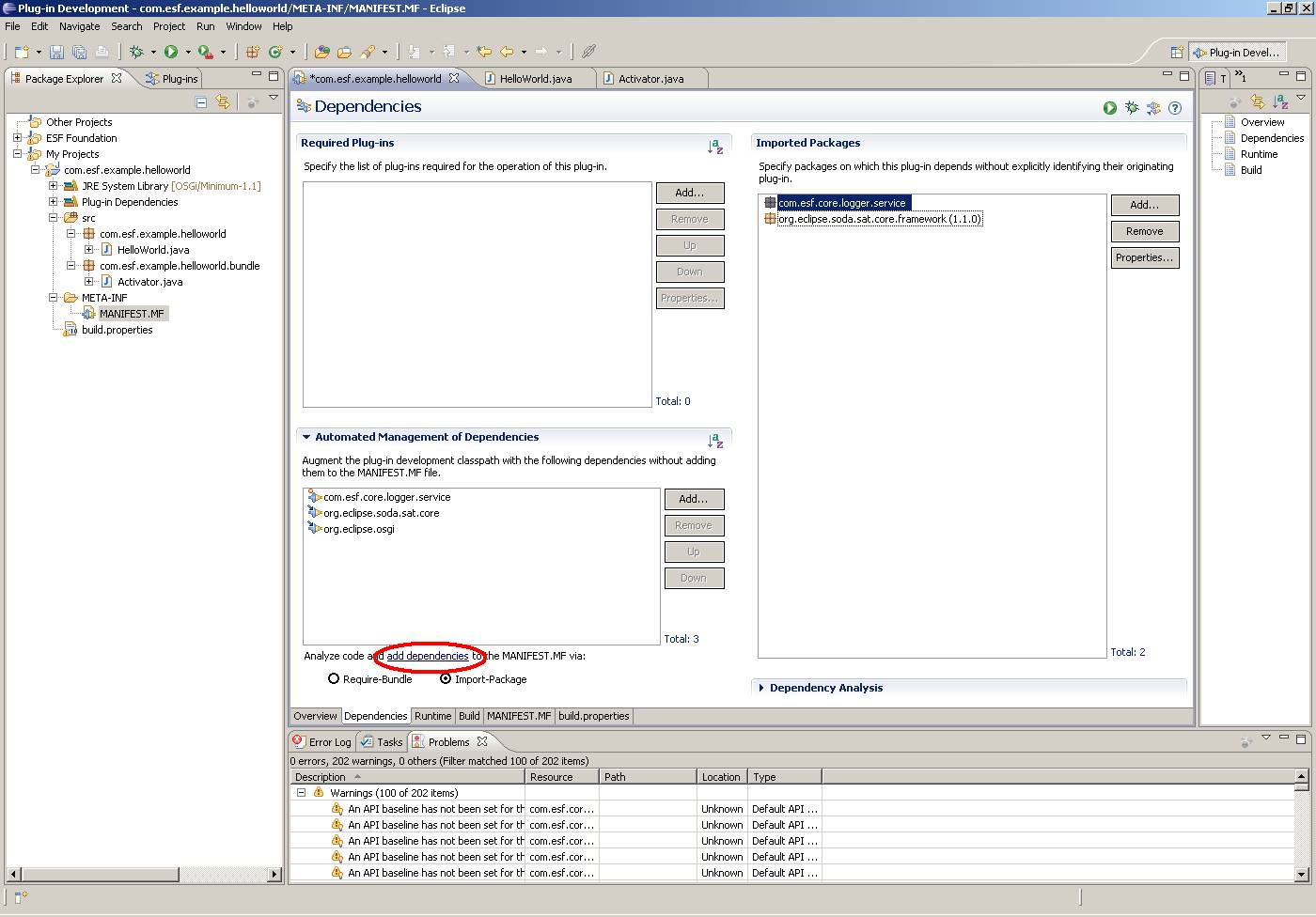The image size is (1316, 917).
Task: Close the Package Explorer view tab
Action: pos(117,78)
